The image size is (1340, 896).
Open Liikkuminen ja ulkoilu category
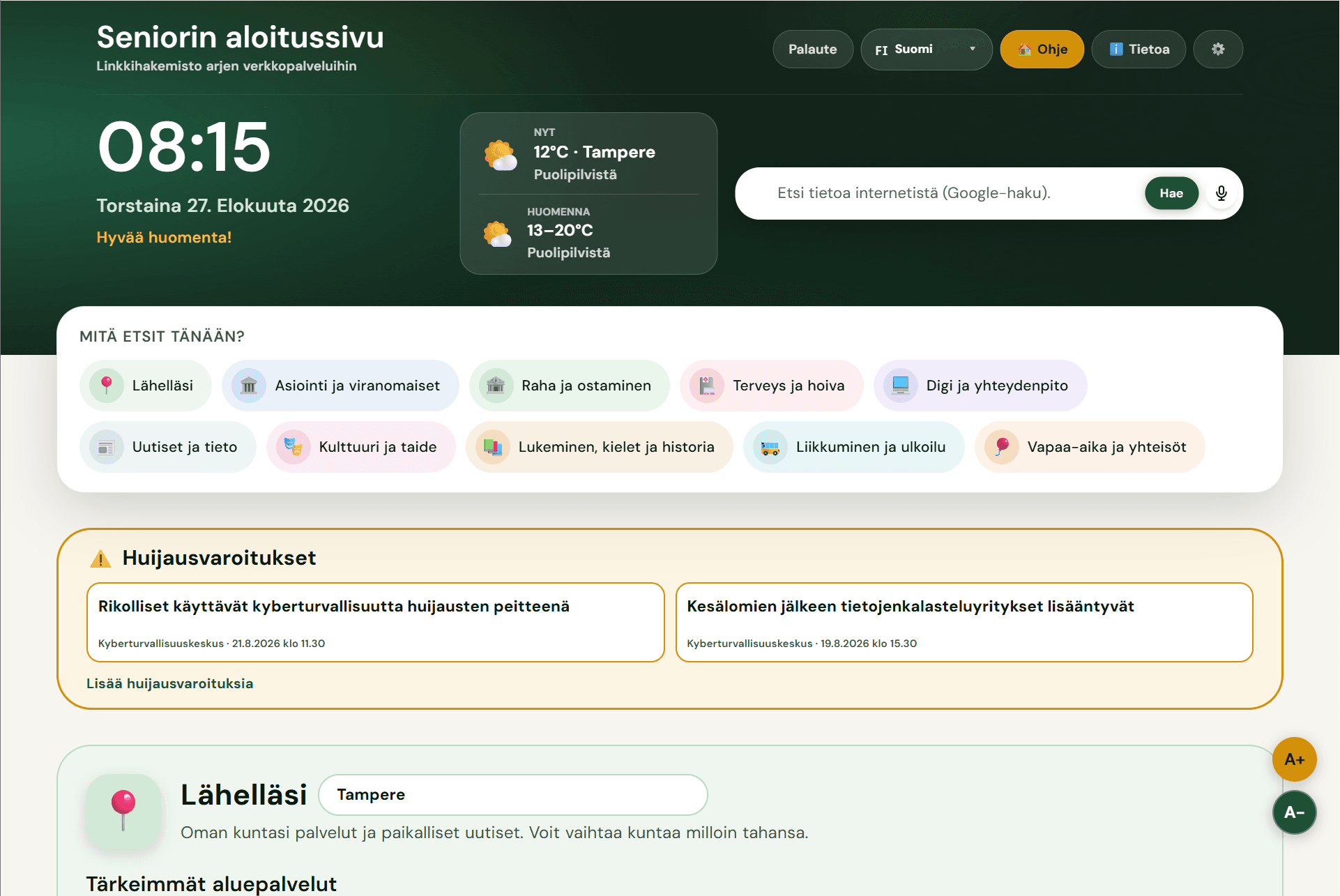point(854,447)
